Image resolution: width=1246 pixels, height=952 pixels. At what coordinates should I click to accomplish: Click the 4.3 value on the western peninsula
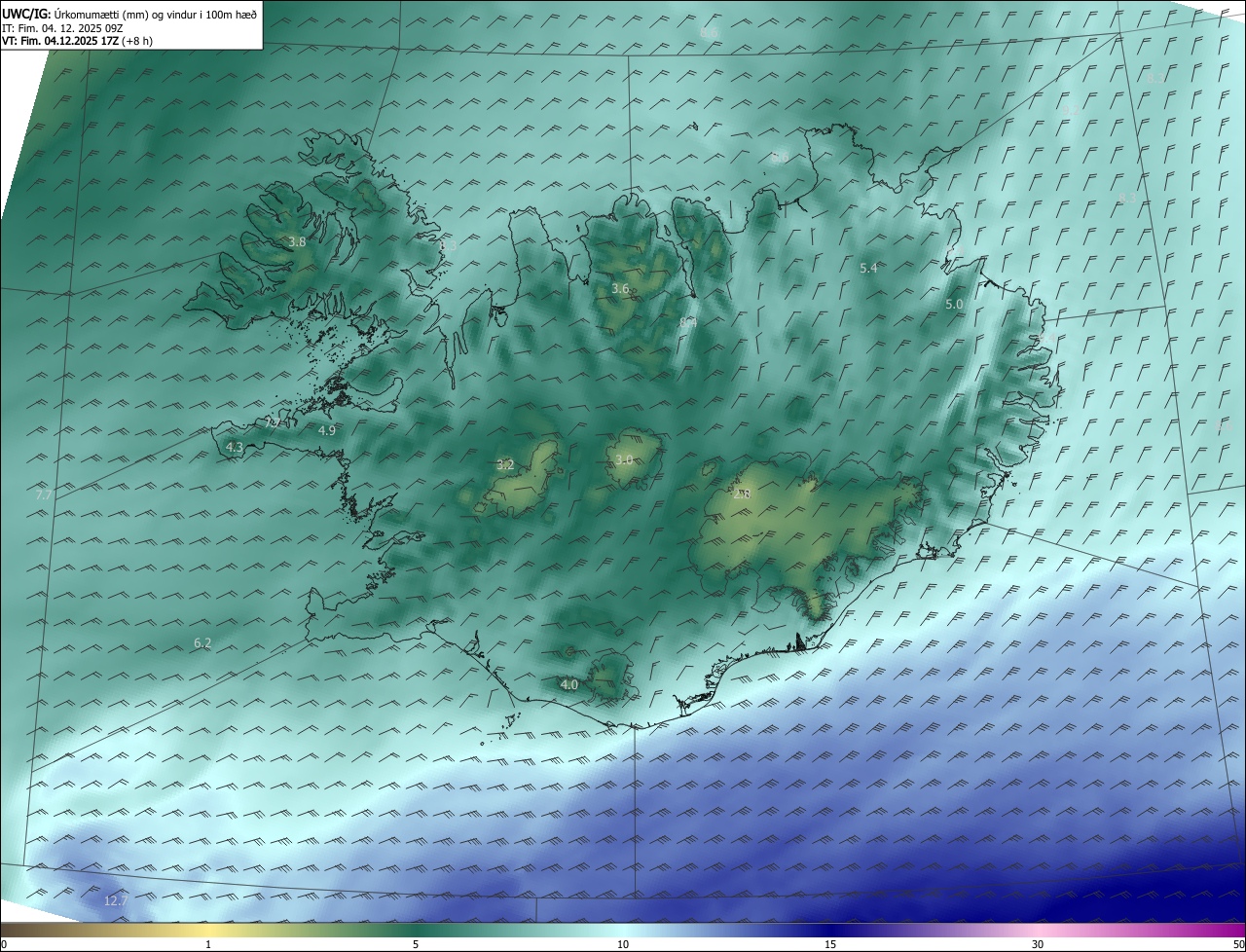coord(234,447)
